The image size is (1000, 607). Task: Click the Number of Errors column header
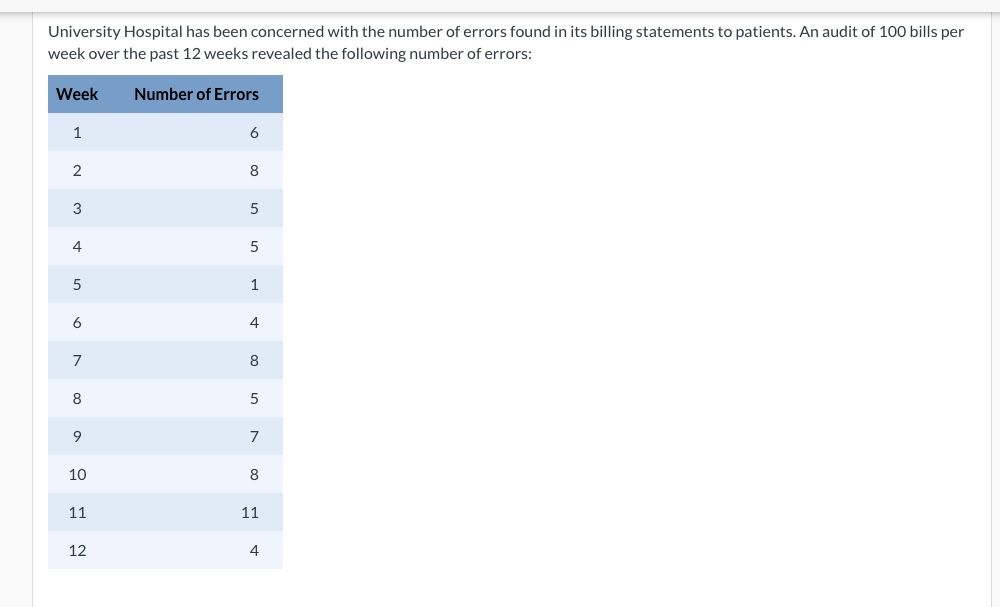[x=196, y=94]
